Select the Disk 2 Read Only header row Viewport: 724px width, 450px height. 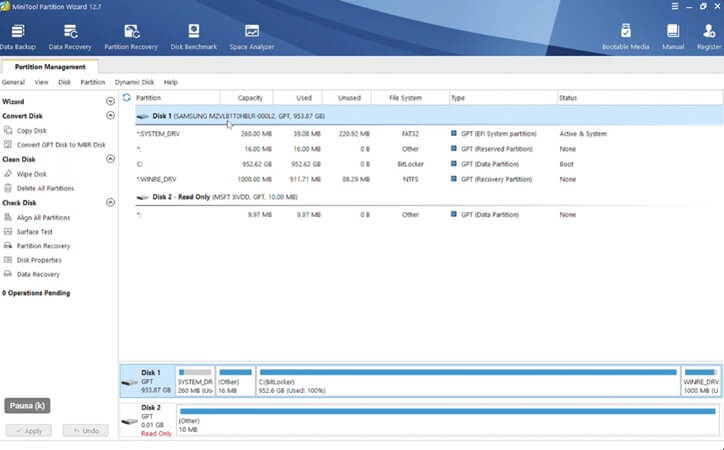pyautogui.click(x=429, y=197)
